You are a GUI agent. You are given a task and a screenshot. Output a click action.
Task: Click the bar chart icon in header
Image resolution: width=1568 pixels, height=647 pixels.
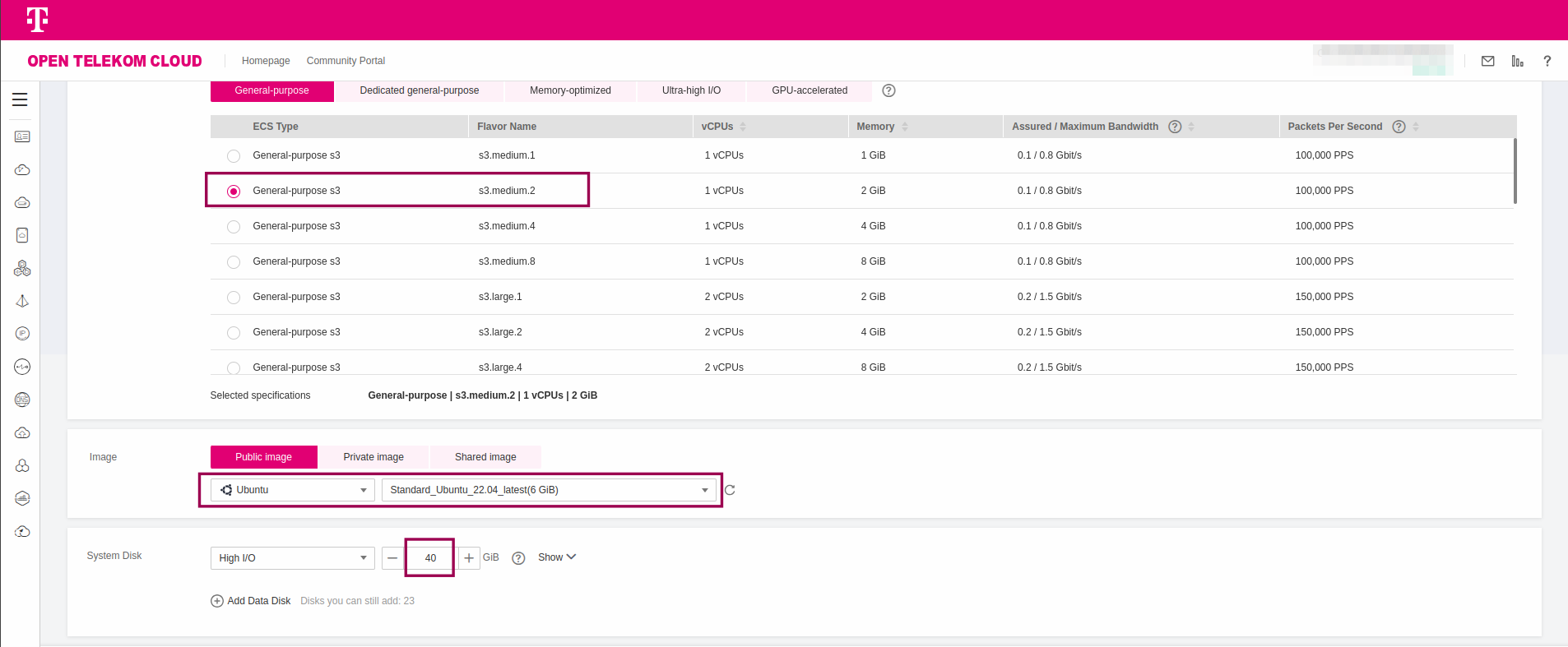click(x=1517, y=61)
